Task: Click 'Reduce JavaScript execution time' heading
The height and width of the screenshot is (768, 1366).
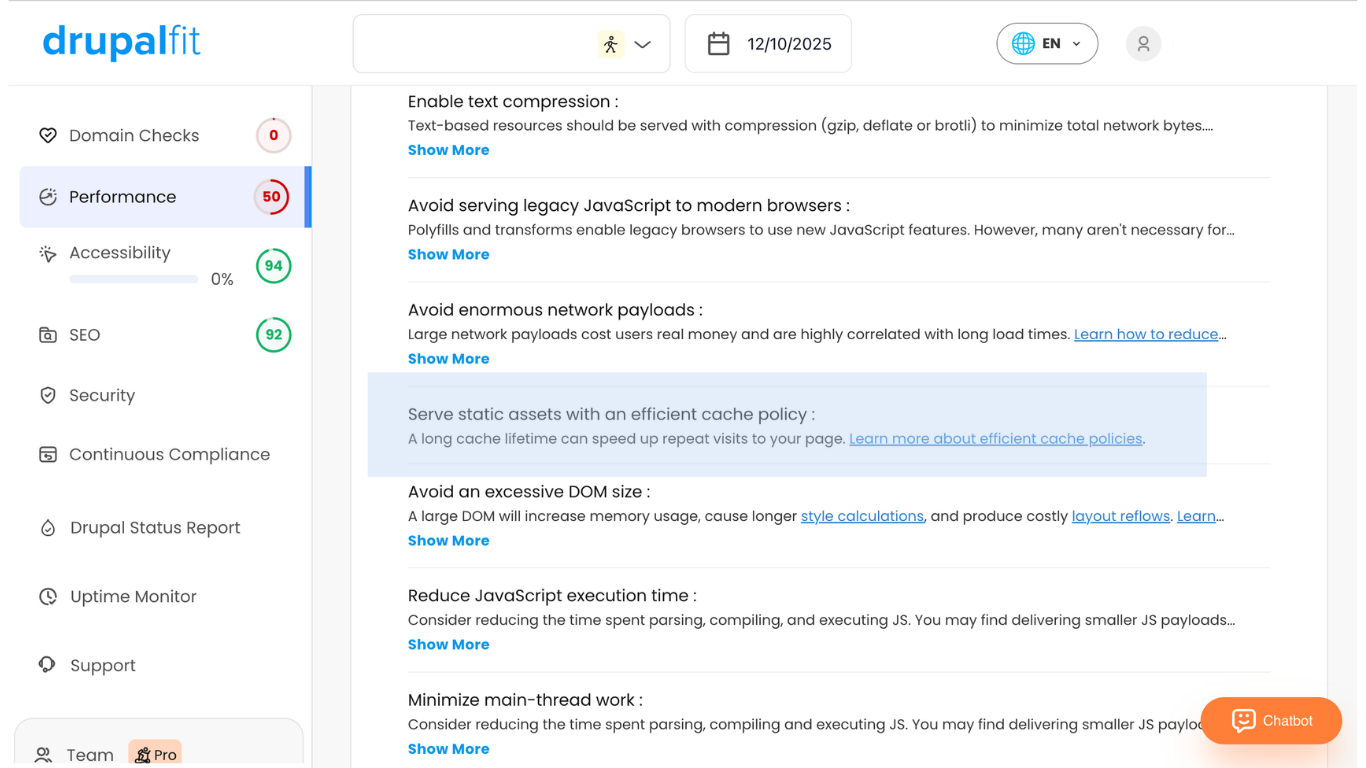Action: pos(552,595)
